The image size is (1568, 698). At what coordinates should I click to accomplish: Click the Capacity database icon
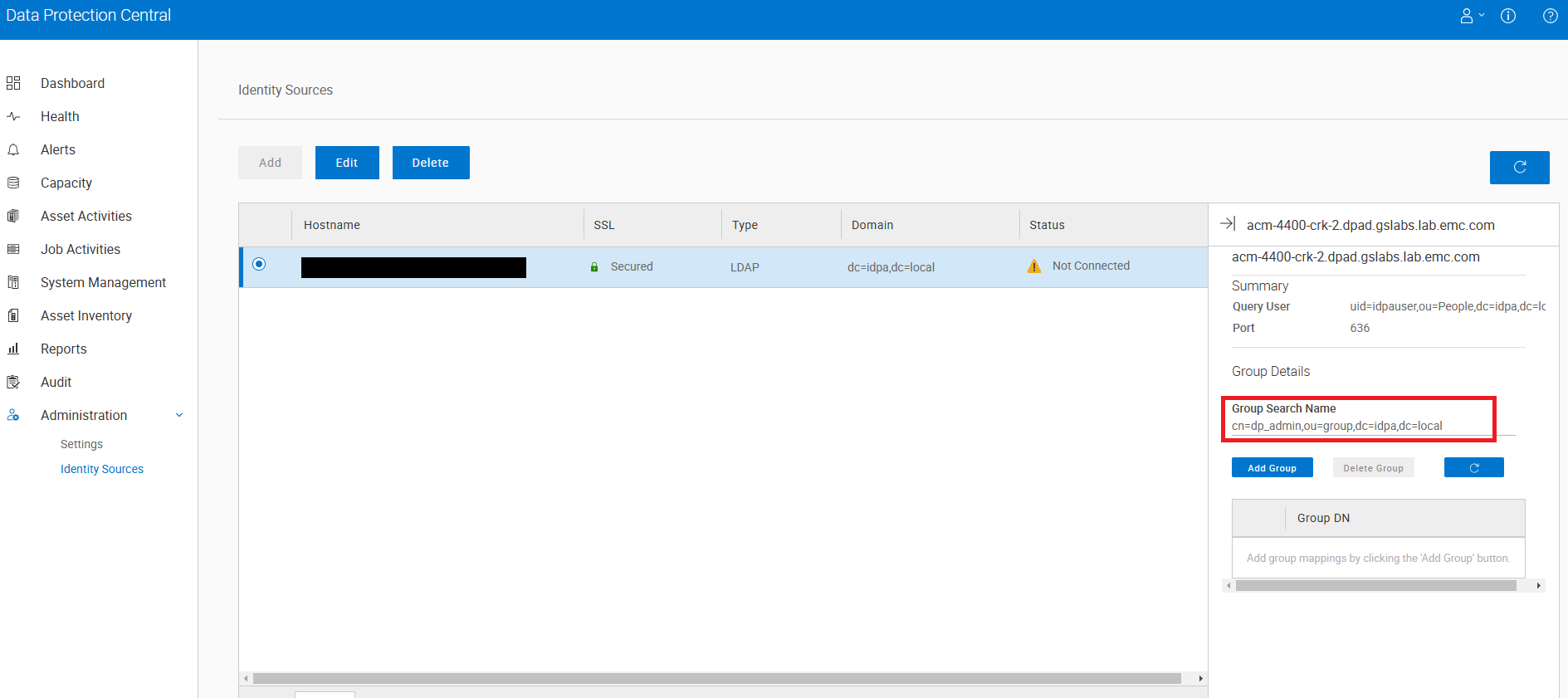[x=13, y=183]
